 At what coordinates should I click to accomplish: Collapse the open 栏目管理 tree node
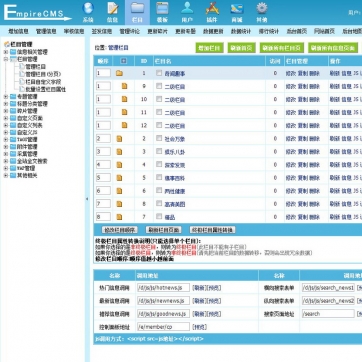6,59
